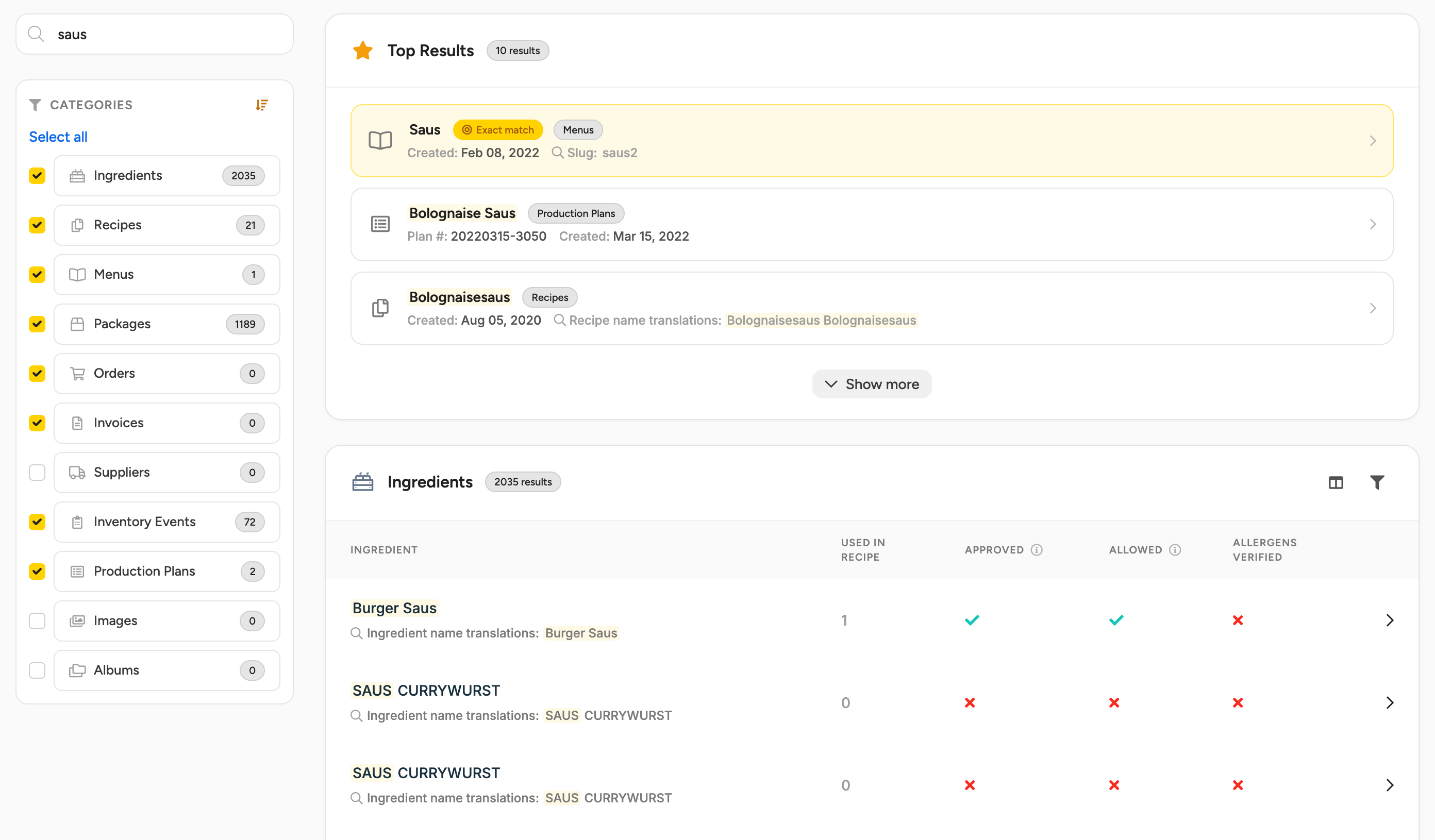Open the Bolognaise Saus result title

click(462, 213)
